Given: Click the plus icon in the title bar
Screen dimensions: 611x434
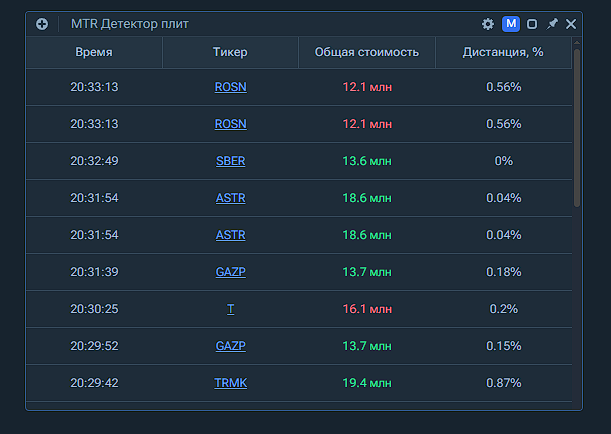Looking at the screenshot, I should click(x=42, y=24).
